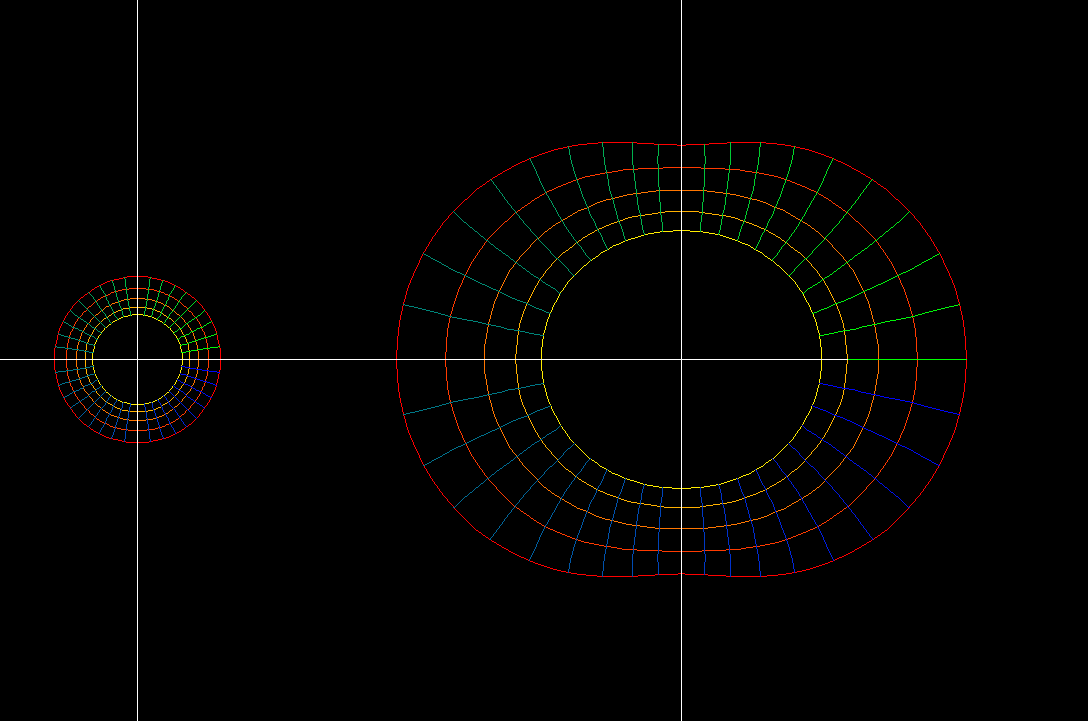Click right edge of large yellow inner ellipse
This screenshot has width=1088, height=721.
point(821,359)
